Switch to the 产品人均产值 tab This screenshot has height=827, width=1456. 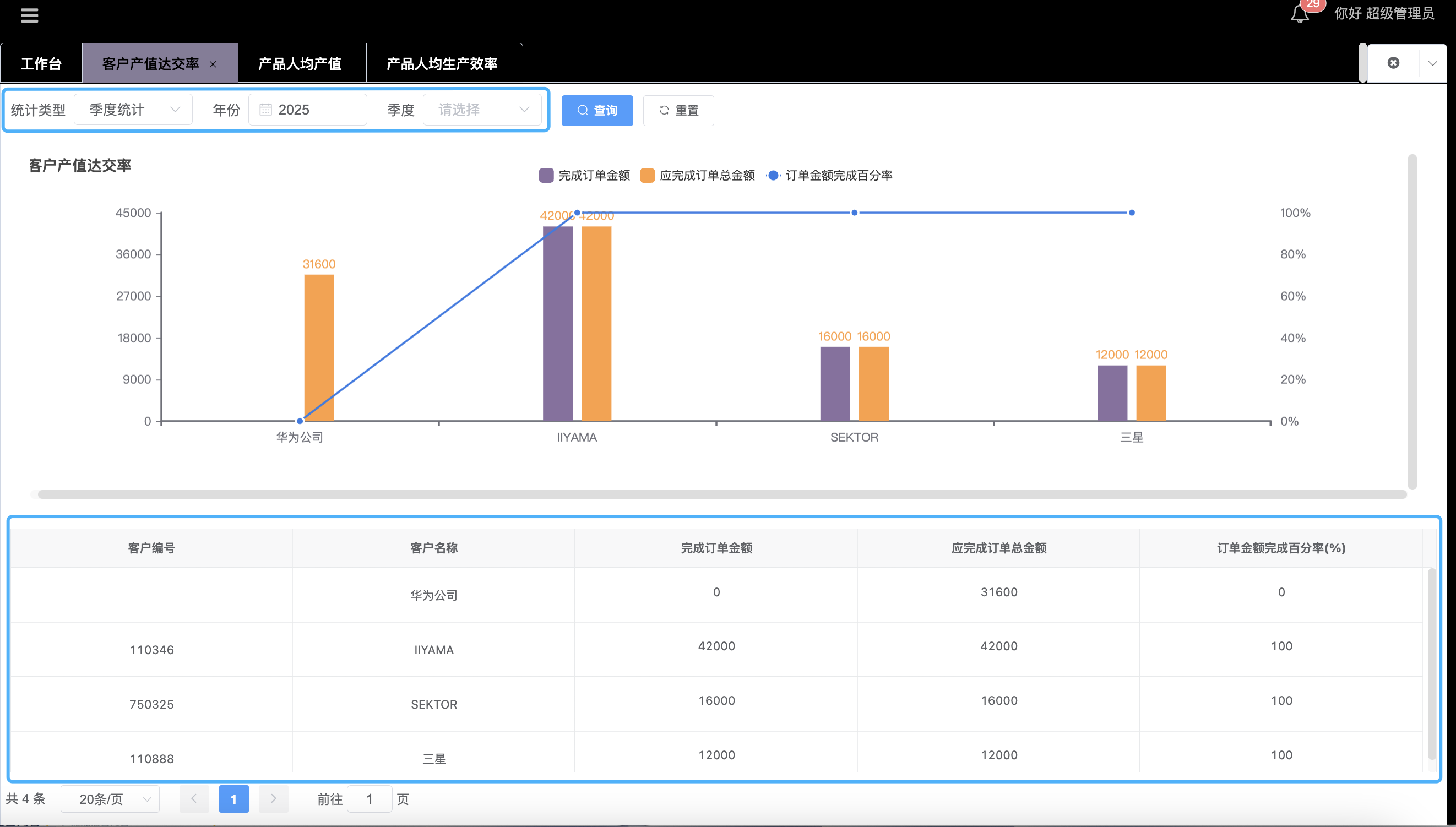[300, 64]
